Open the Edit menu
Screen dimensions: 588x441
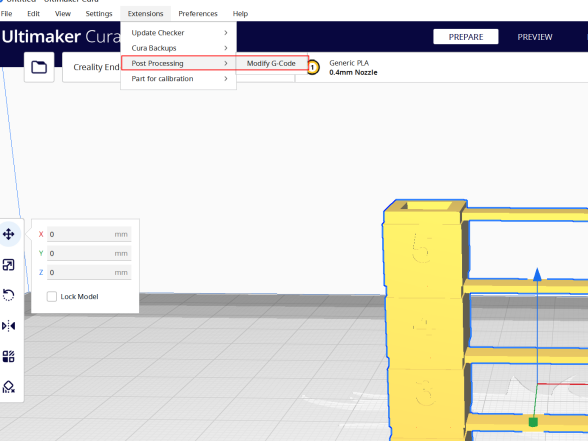tap(33, 14)
